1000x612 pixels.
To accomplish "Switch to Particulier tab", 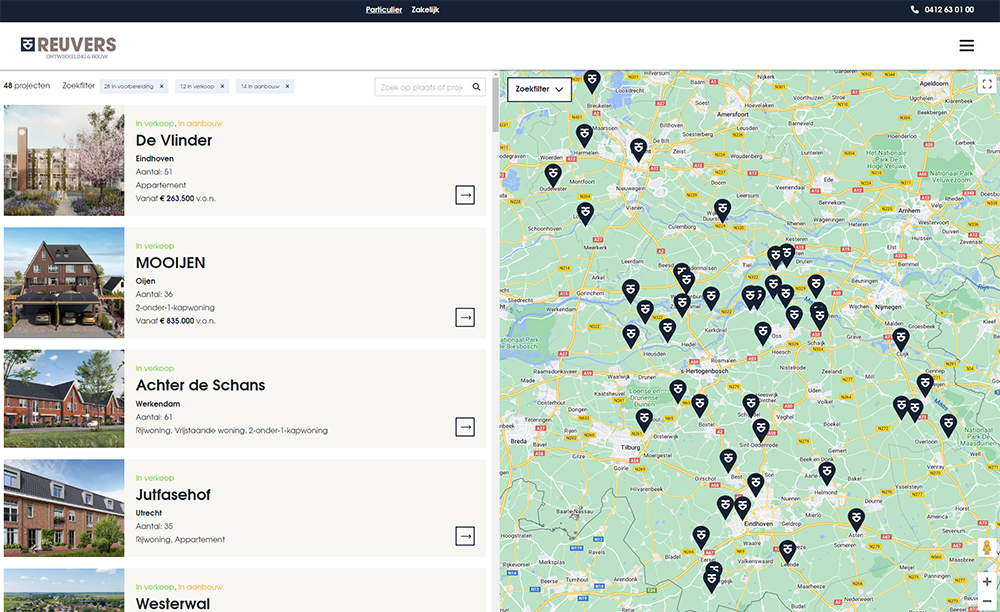I will pyautogui.click(x=384, y=9).
